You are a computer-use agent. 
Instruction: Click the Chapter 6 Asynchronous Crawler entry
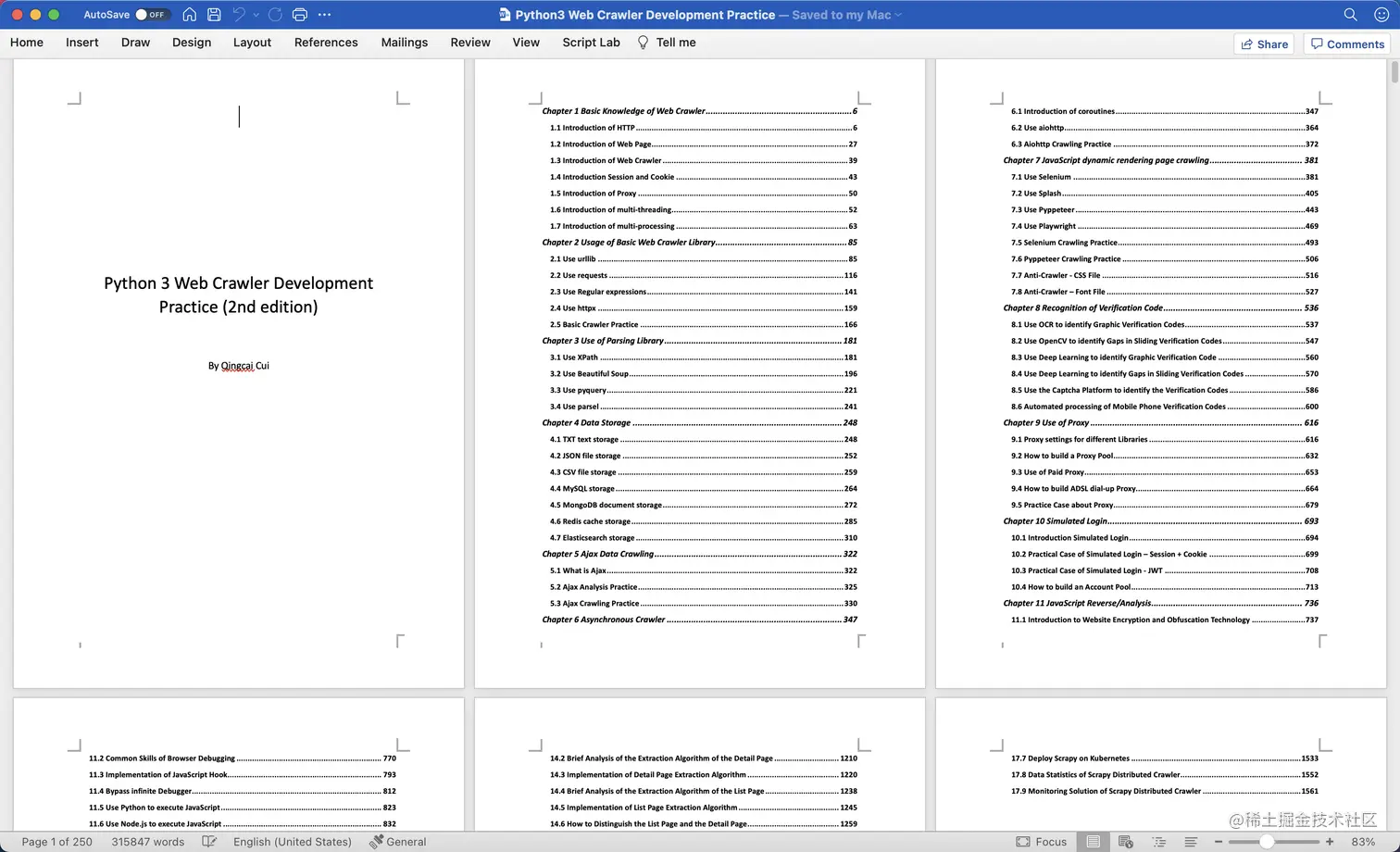click(x=699, y=620)
